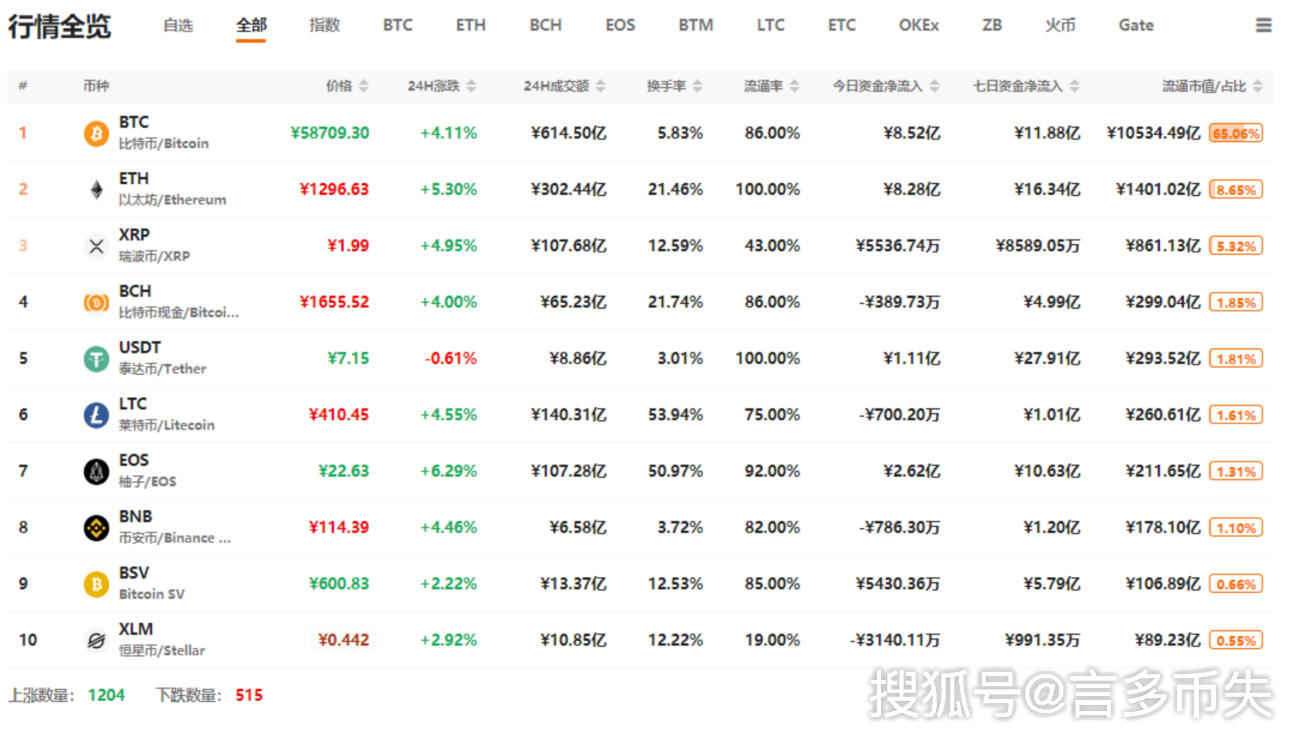Image resolution: width=1291 pixels, height=732 pixels.
Task: Open the hamburger menu icon
Action: pos(1264,26)
